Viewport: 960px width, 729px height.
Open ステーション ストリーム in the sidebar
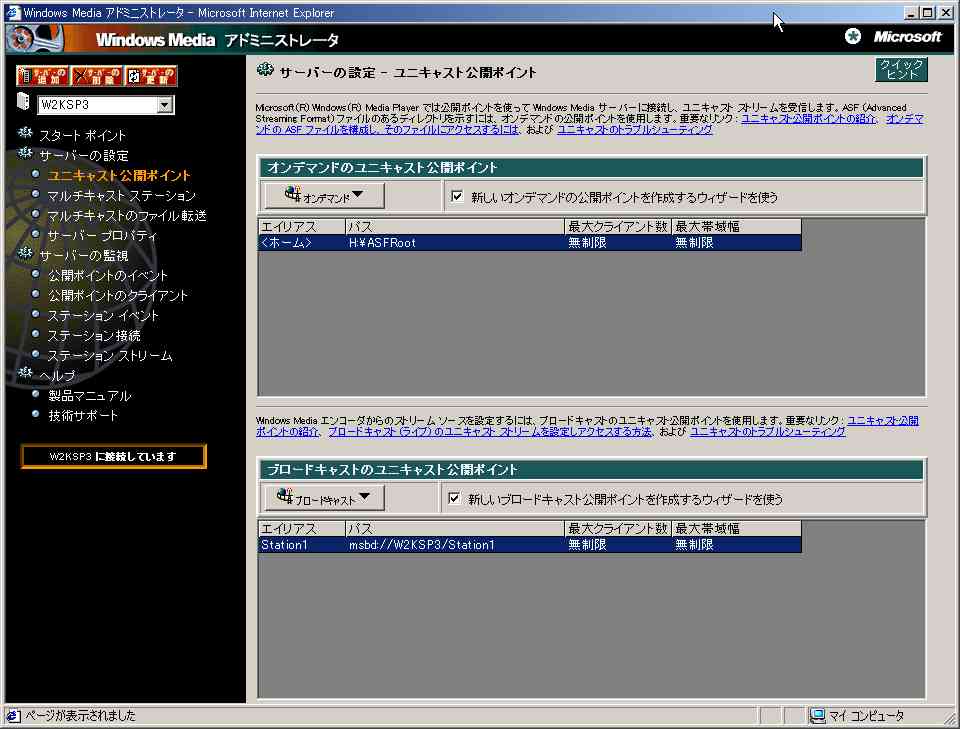tap(110, 356)
